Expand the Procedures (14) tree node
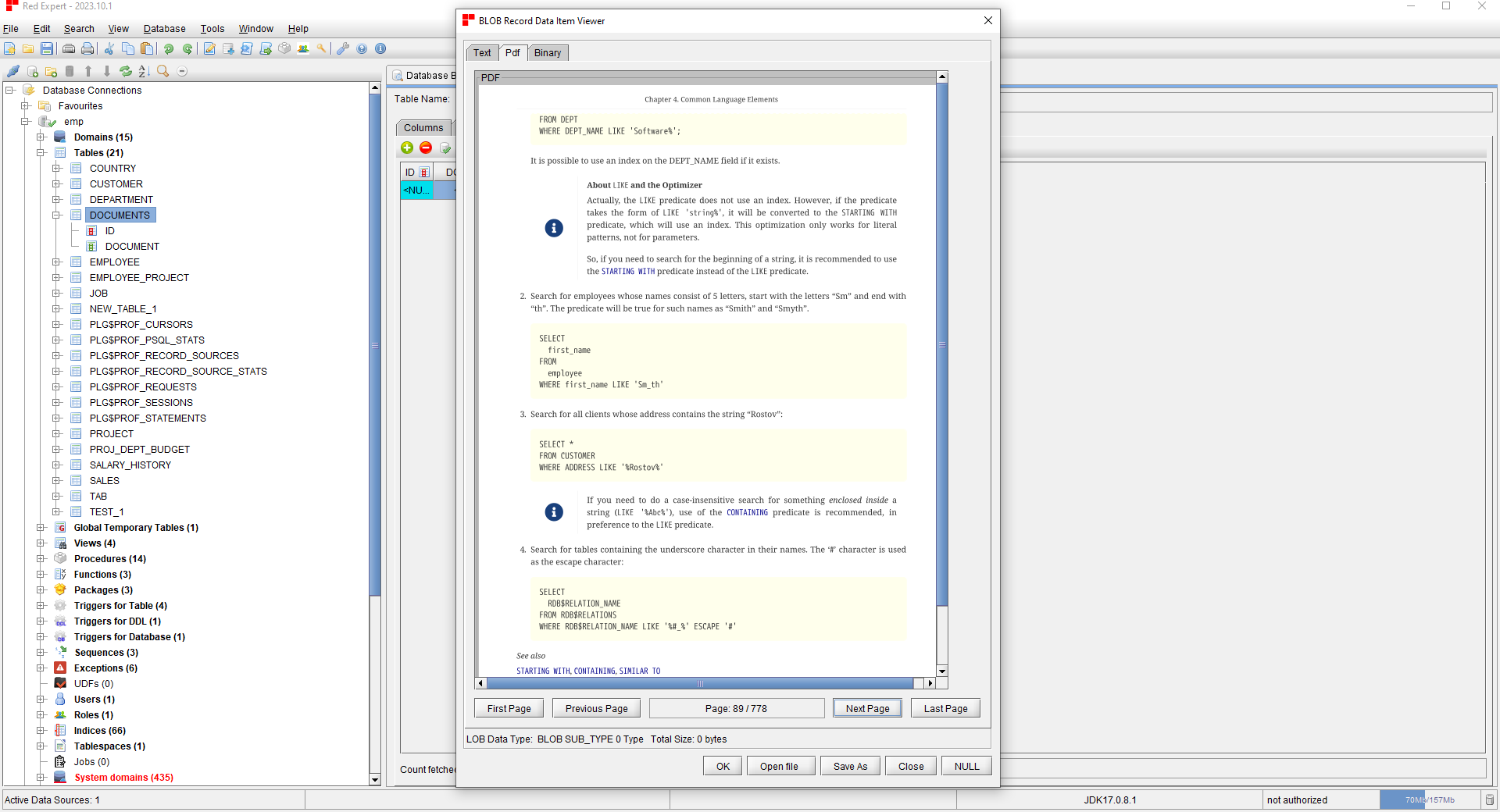The height and width of the screenshot is (812, 1500). (x=41, y=559)
